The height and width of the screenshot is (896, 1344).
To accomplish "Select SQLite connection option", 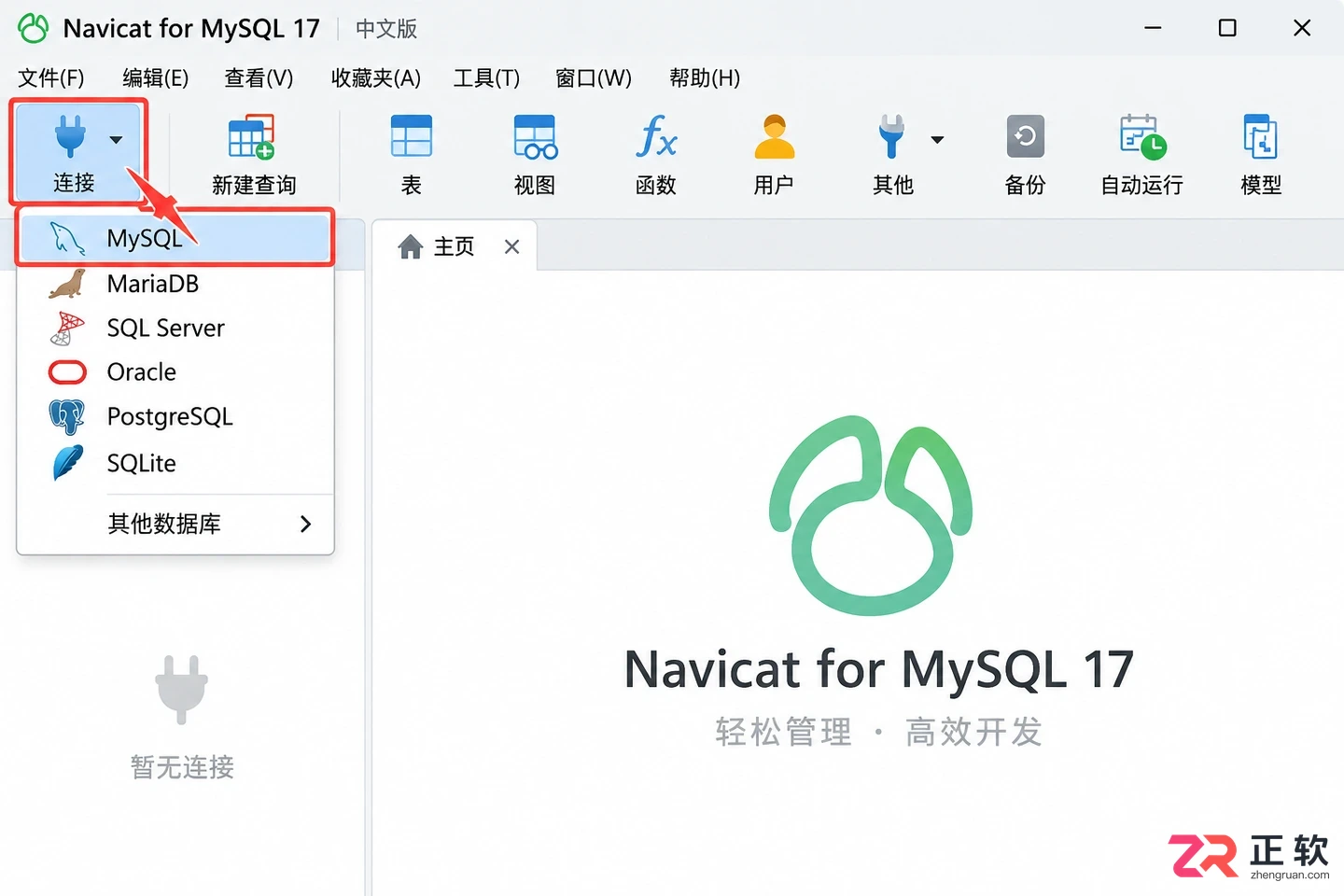I will pyautogui.click(x=175, y=463).
